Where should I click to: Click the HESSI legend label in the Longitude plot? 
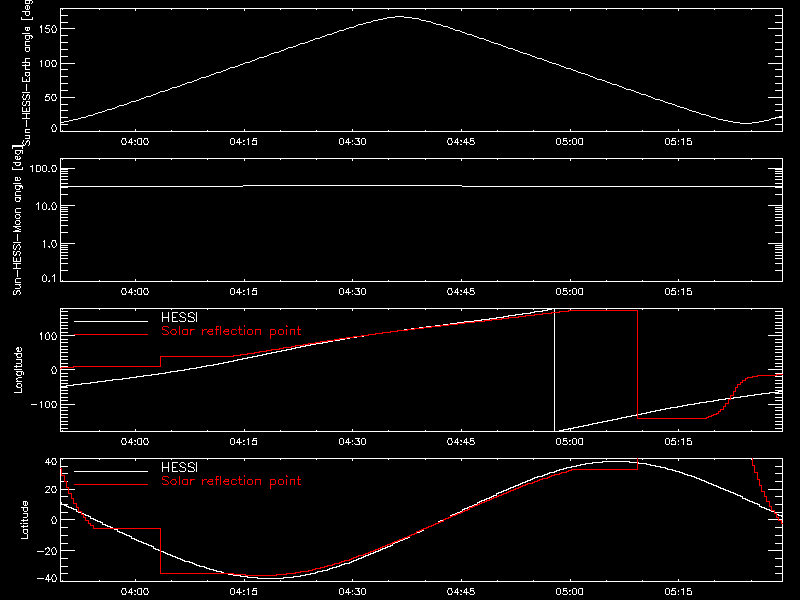click(x=180, y=317)
